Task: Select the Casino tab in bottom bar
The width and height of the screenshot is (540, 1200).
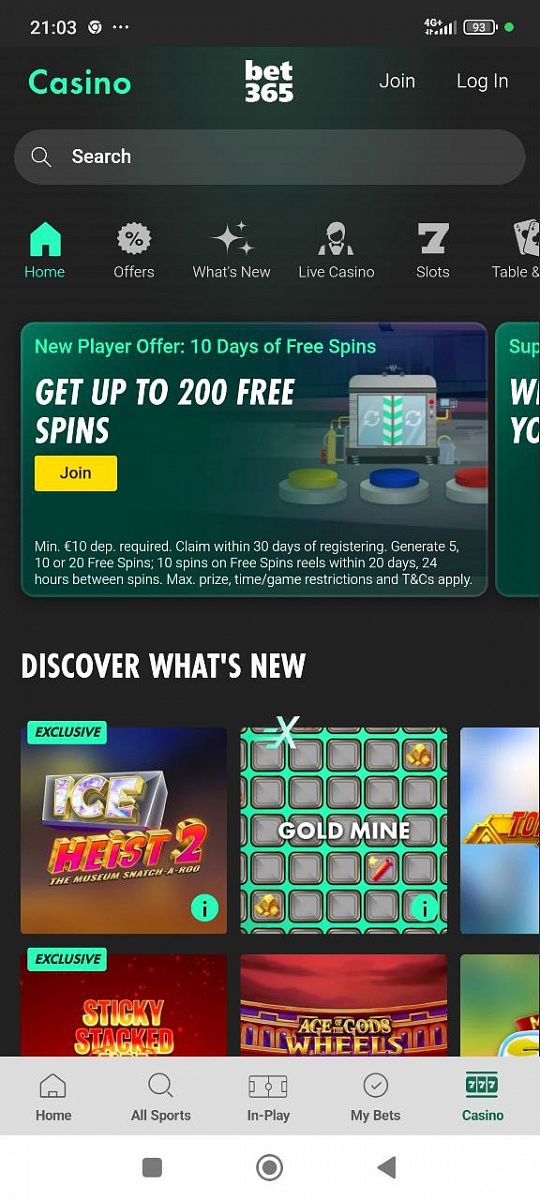Action: click(x=483, y=1097)
